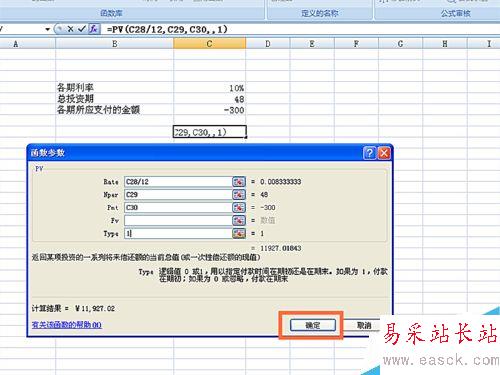Select column C header
The width and height of the screenshot is (500, 375).
coord(209,44)
